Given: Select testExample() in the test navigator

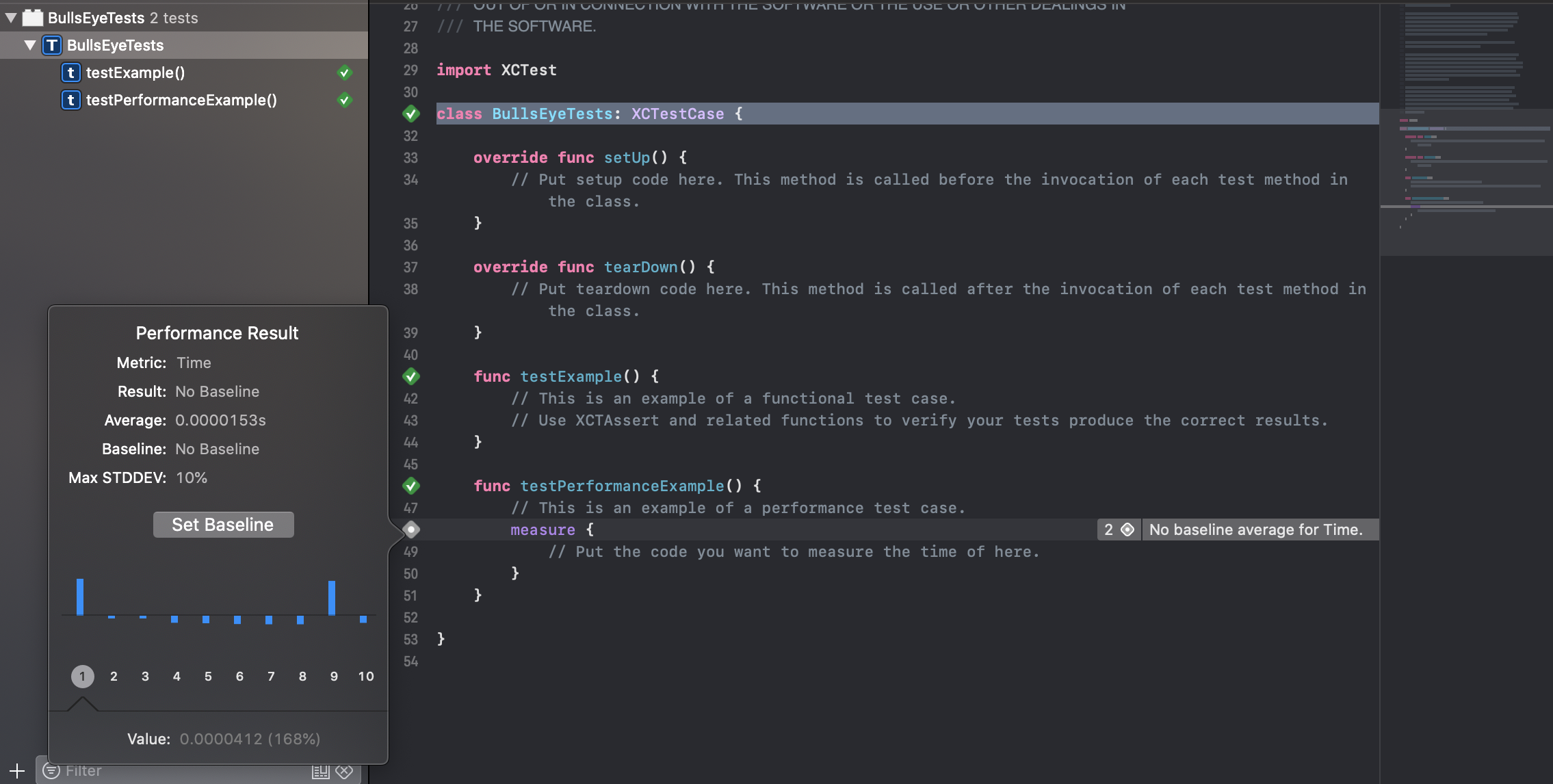Looking at the screenshot, I should [x=135, y=73].
